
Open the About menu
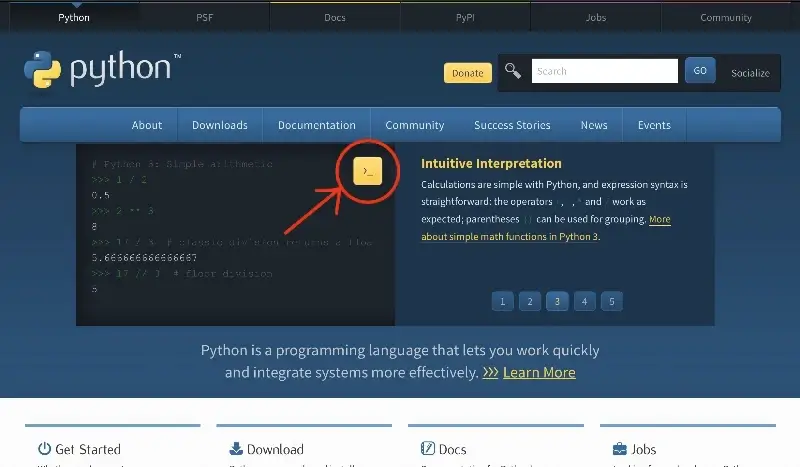(x=147, y=125)
